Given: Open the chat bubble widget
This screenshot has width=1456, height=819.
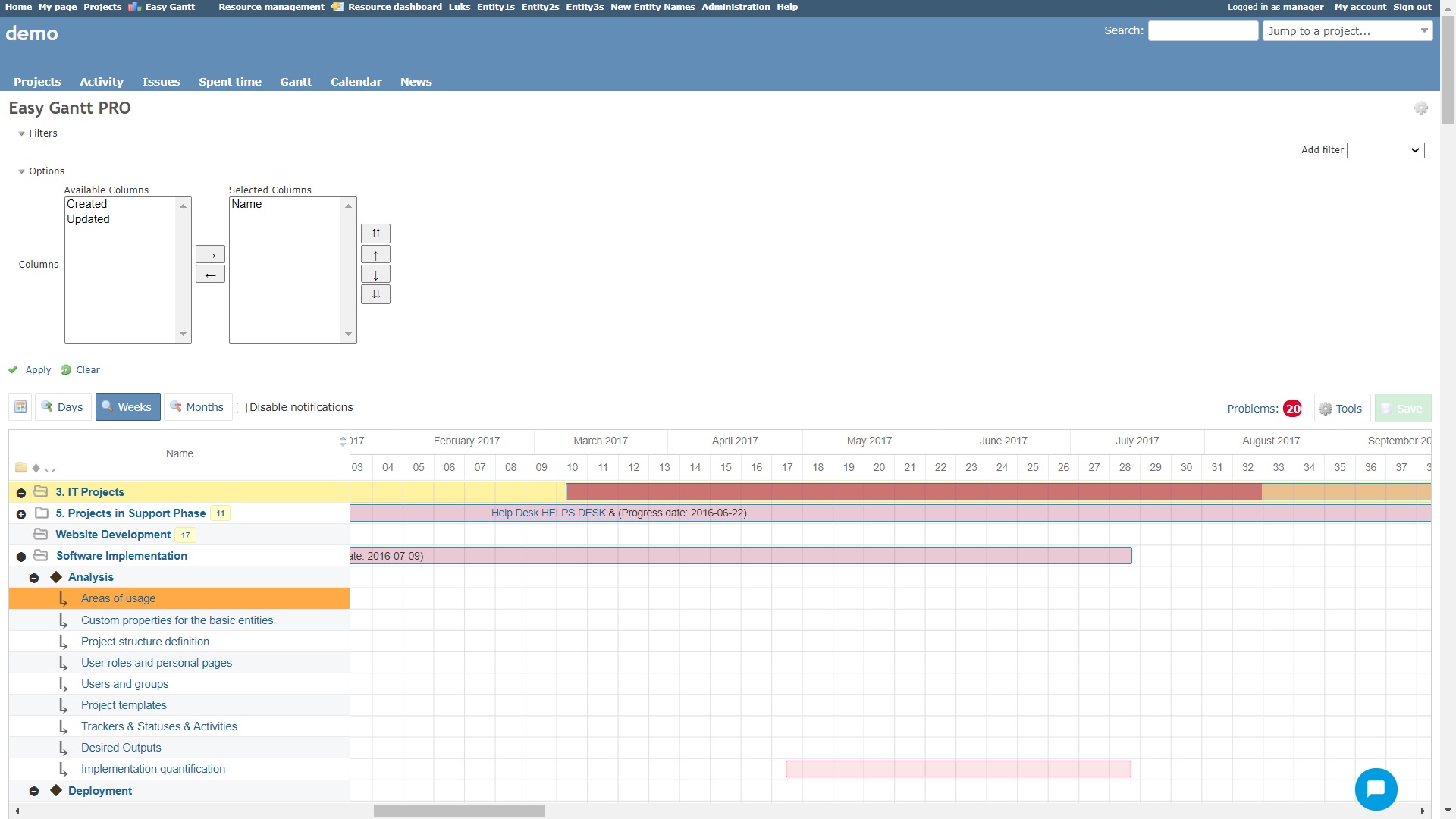Looking at the screenshot, I should (x=1376, y=789).
